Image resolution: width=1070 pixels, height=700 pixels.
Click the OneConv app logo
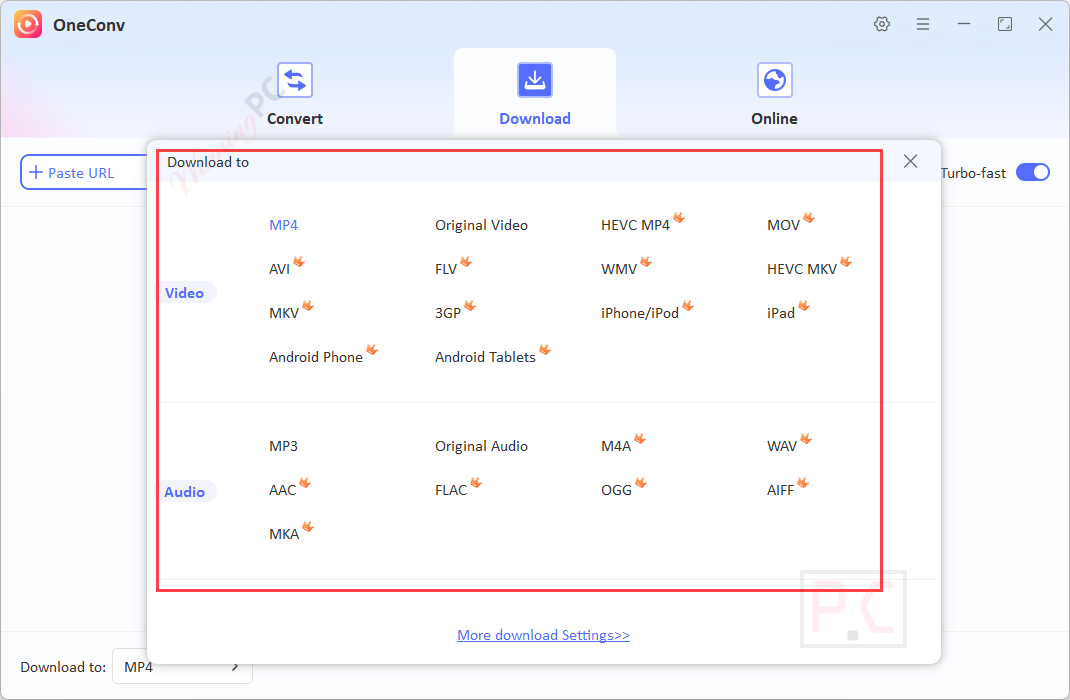click(28, 25)
